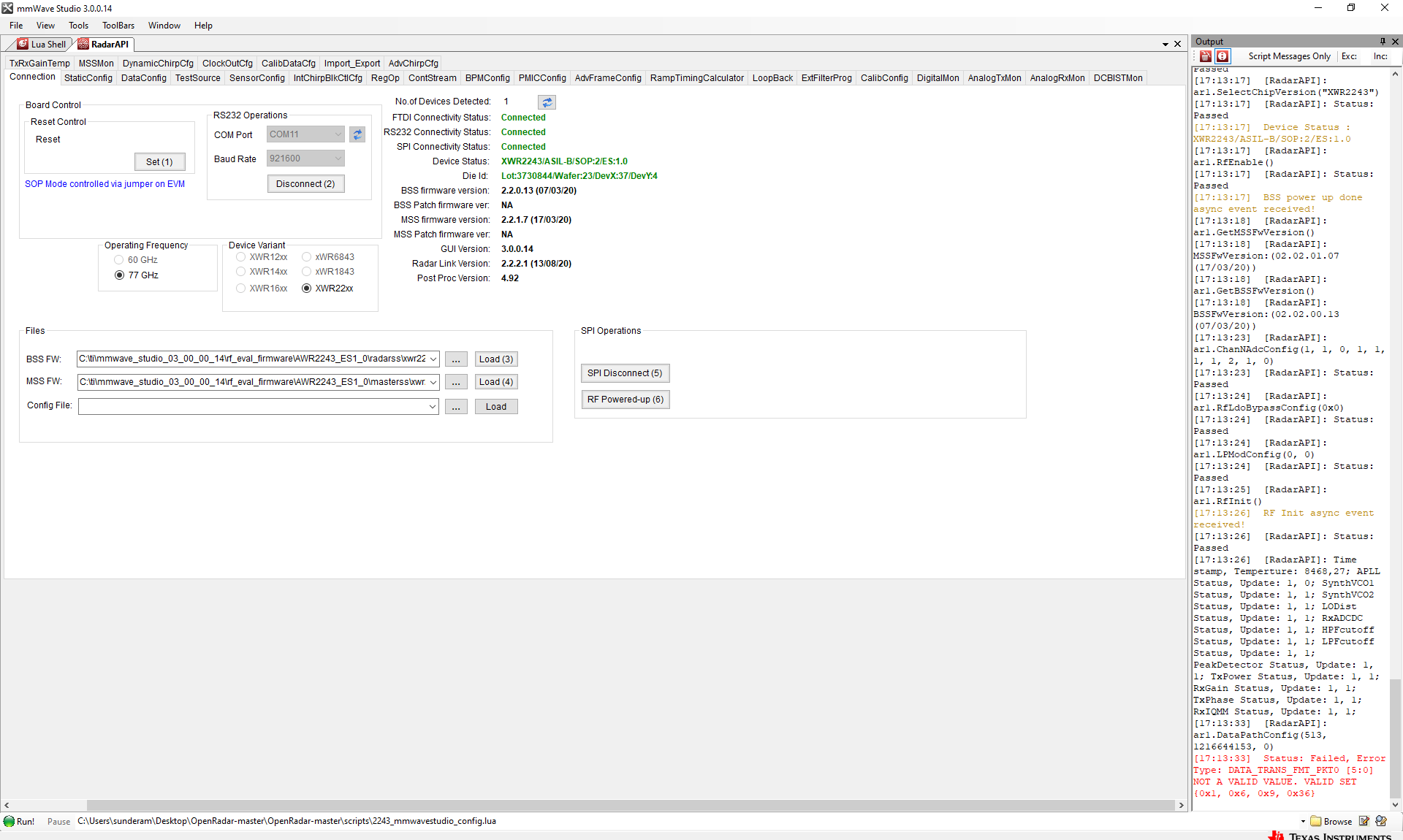Switch to the SensorConfig tab
This screenshot has width=1403, height=840.
click(257, 78)
